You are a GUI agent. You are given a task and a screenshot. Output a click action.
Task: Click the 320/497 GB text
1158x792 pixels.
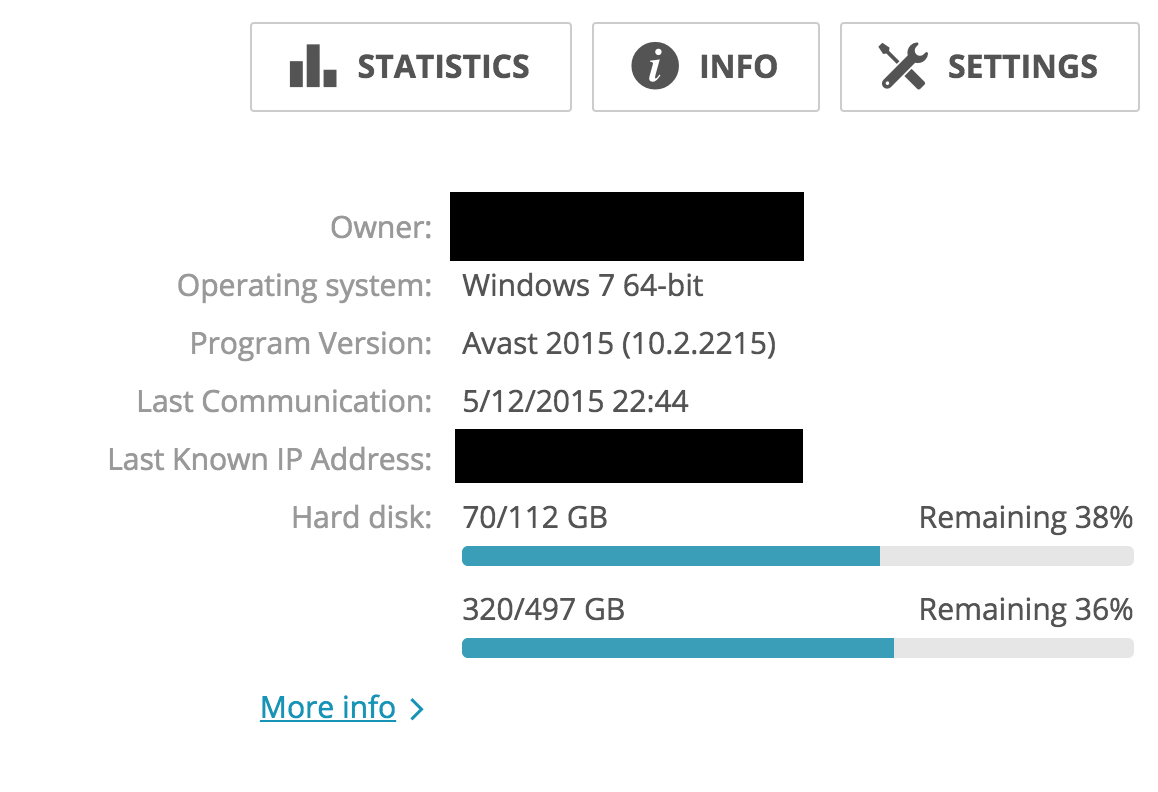point(544,610)
